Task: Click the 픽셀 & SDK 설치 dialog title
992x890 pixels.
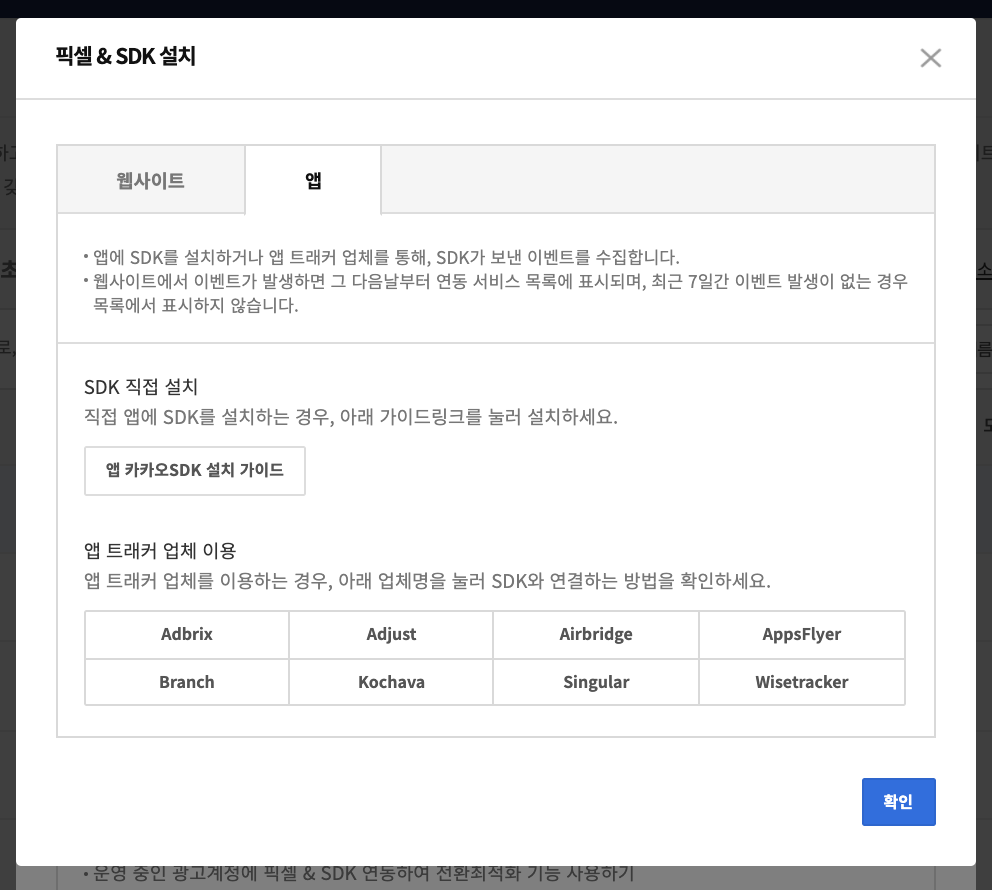Action: point(125,56)
